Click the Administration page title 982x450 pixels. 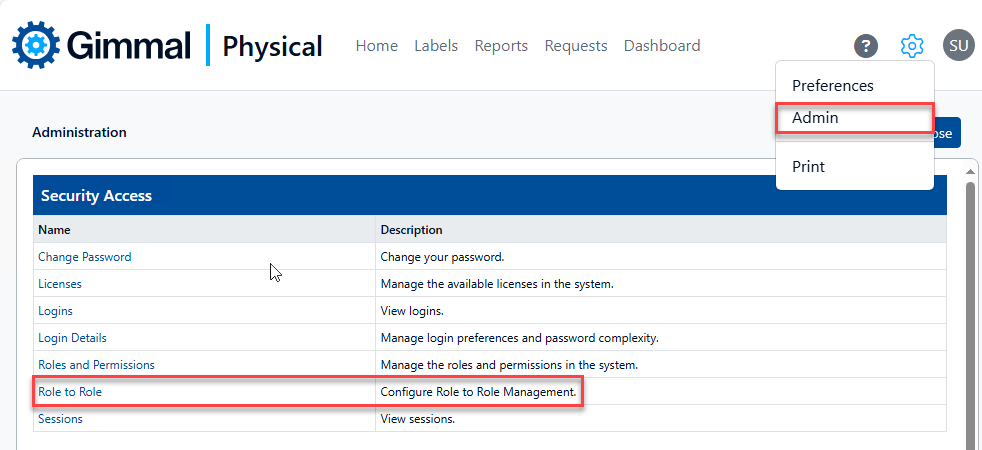tap(79, 132)
